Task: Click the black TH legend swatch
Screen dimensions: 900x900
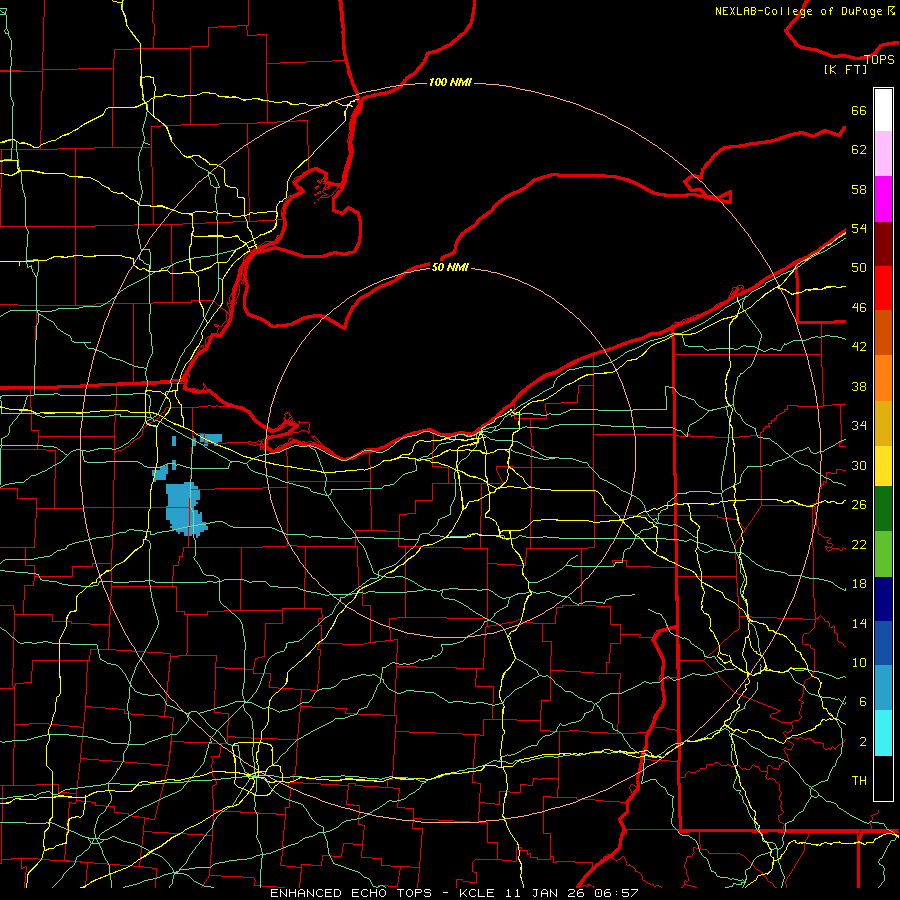Action: click(x=883, y=778)
